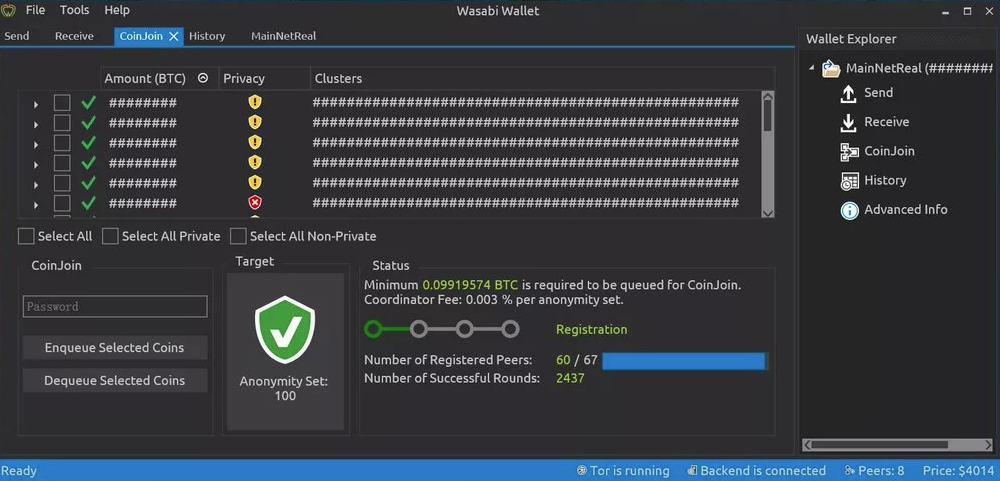Click Enqueue Selected Coins button
1000x481 pixels.
[115, 348]
